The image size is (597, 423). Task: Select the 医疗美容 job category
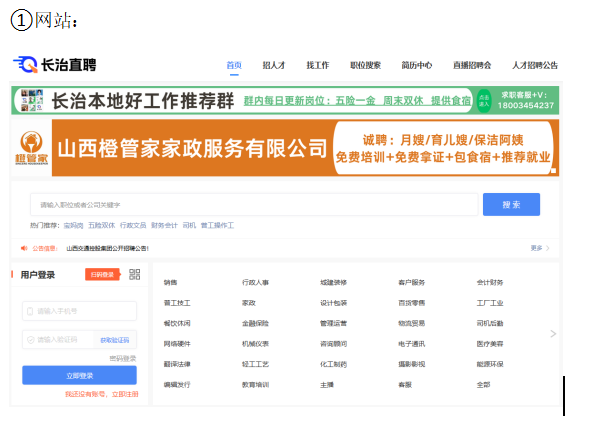point(490,344)
